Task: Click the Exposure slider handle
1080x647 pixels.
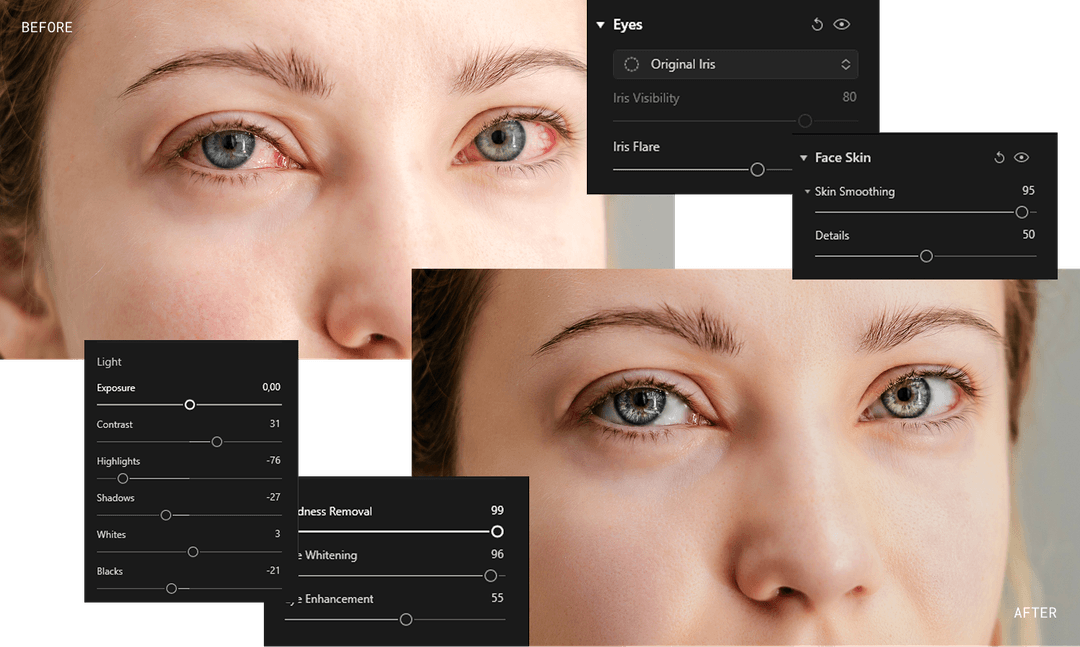Action: click(x=189, y=404)
